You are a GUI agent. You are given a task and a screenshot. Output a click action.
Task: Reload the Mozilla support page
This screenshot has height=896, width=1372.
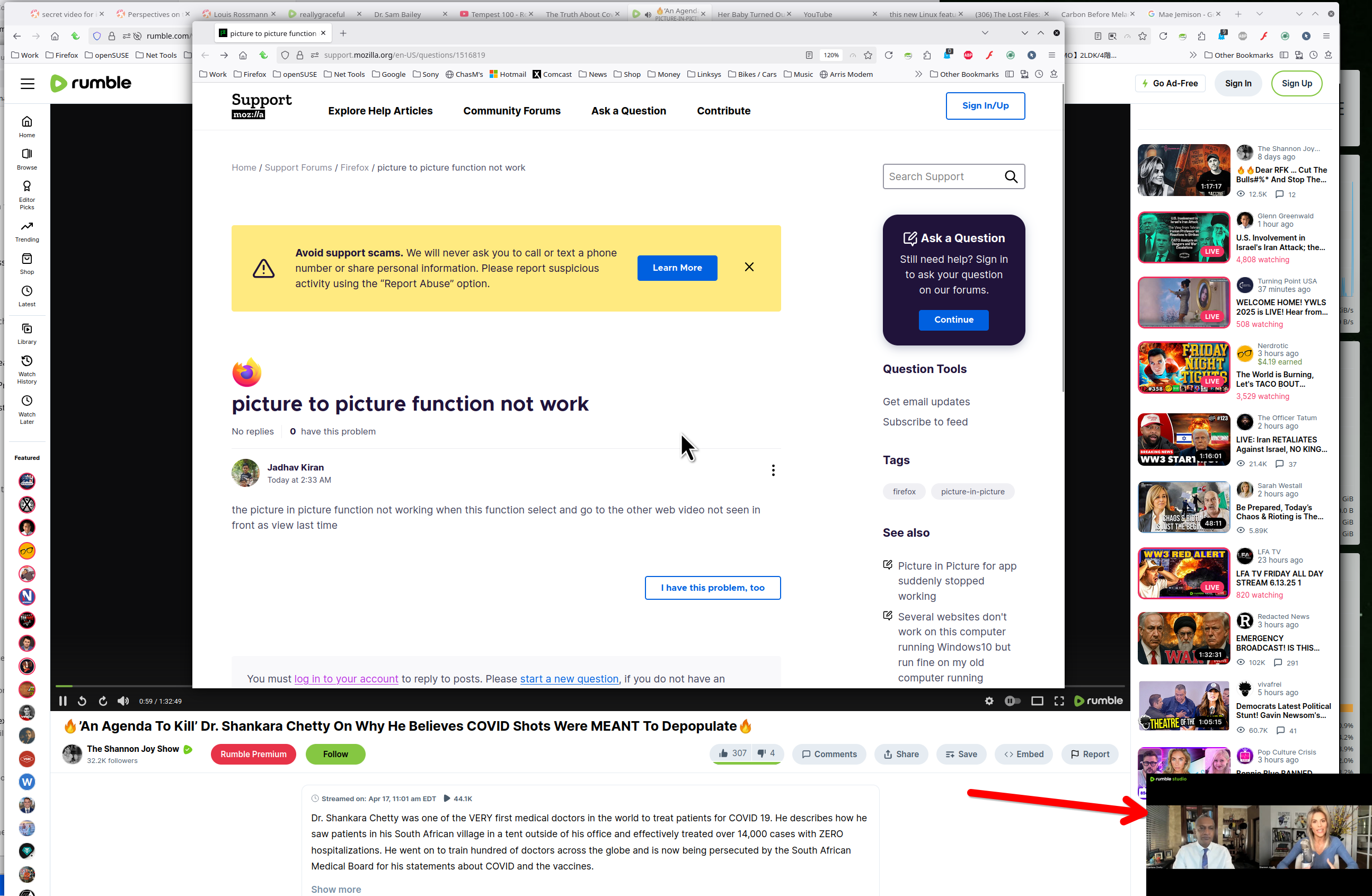pyautogui.click(x=888, y=55)
